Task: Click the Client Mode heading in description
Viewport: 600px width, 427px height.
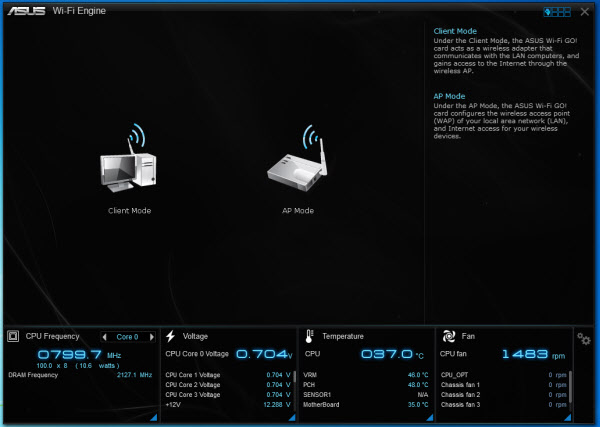Action: tap(455, 31)
